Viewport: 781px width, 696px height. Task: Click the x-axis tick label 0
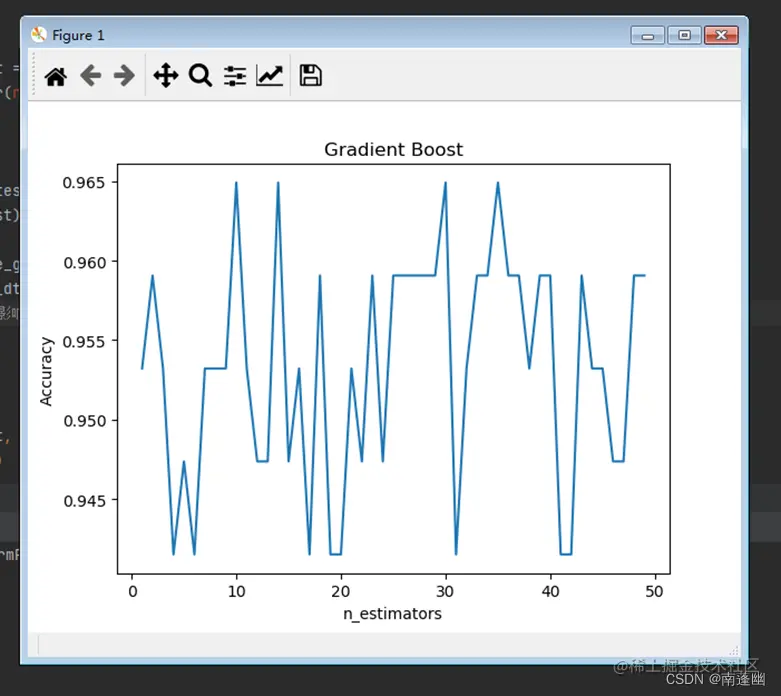pos(132,591)
